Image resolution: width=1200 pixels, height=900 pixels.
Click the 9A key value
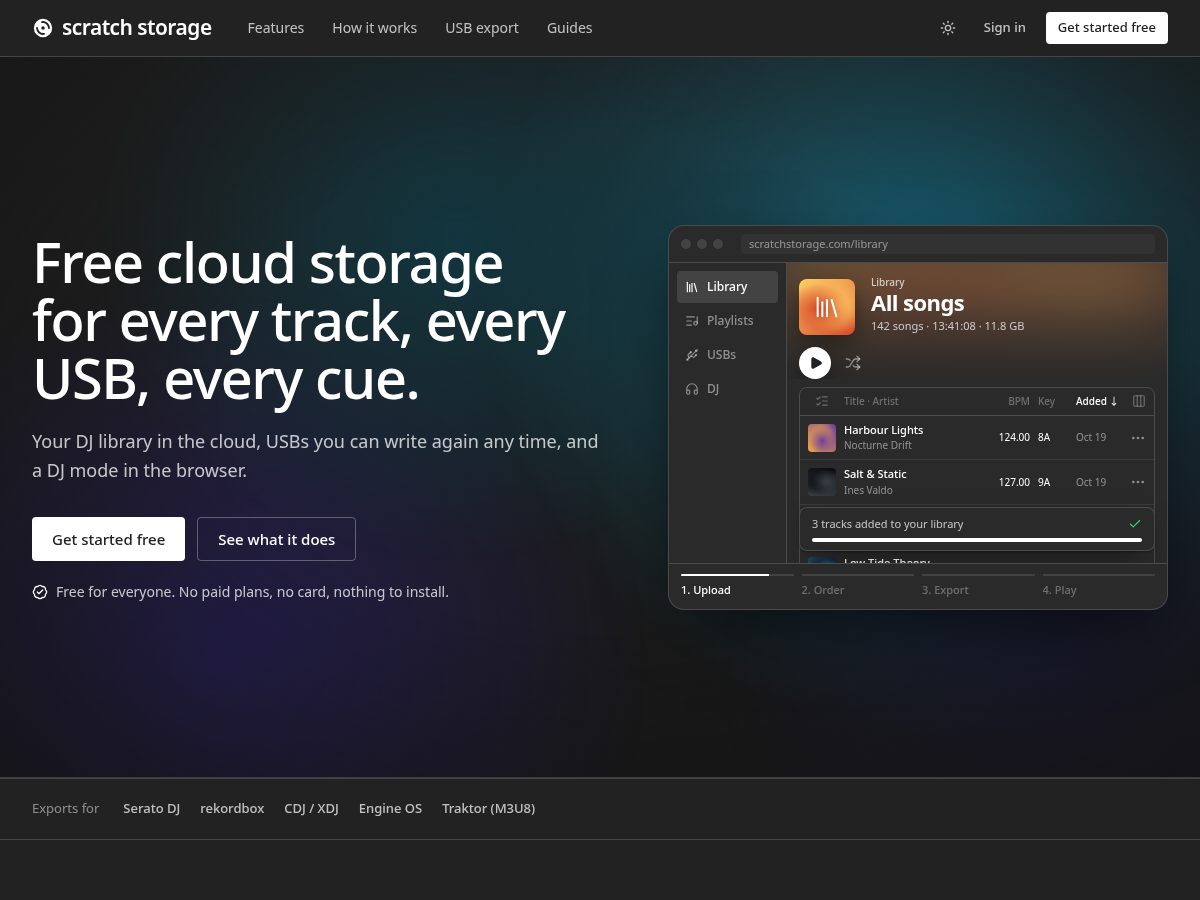click(1044, 482)
